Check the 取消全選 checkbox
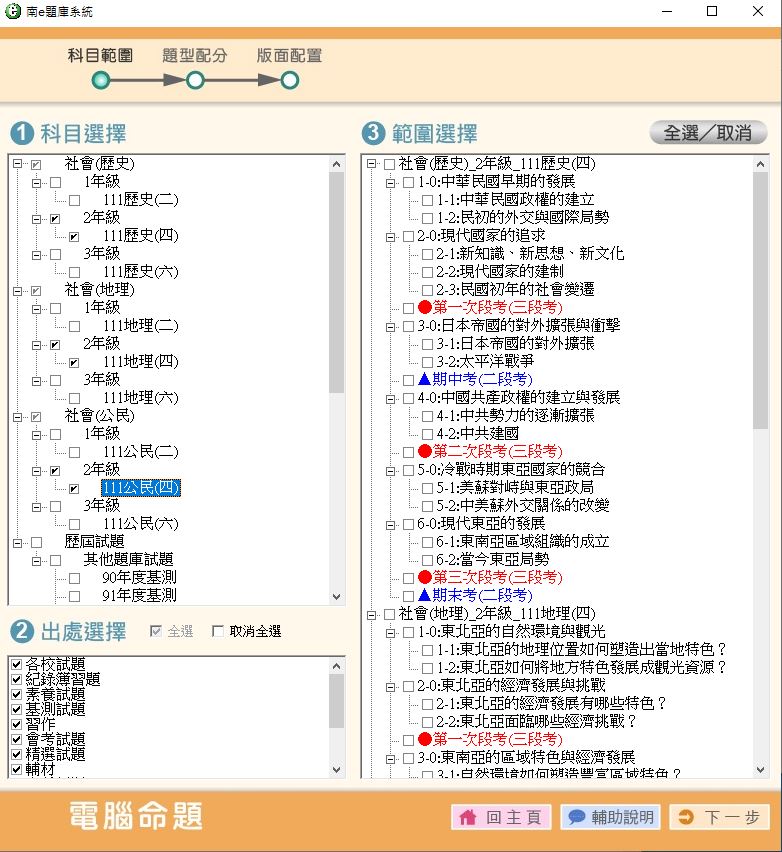 tap(218, 631)
